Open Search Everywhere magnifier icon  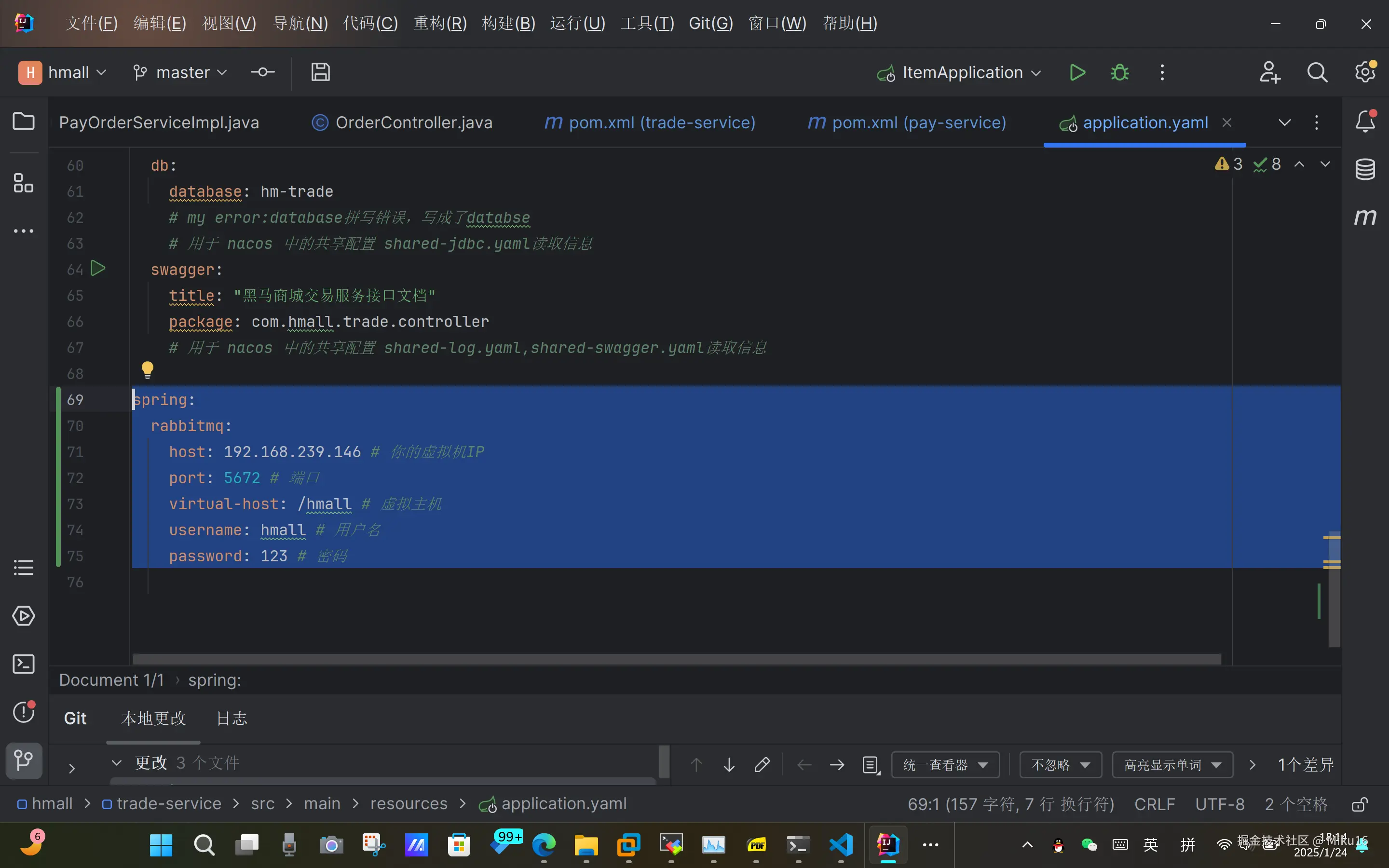point(1317,72)
